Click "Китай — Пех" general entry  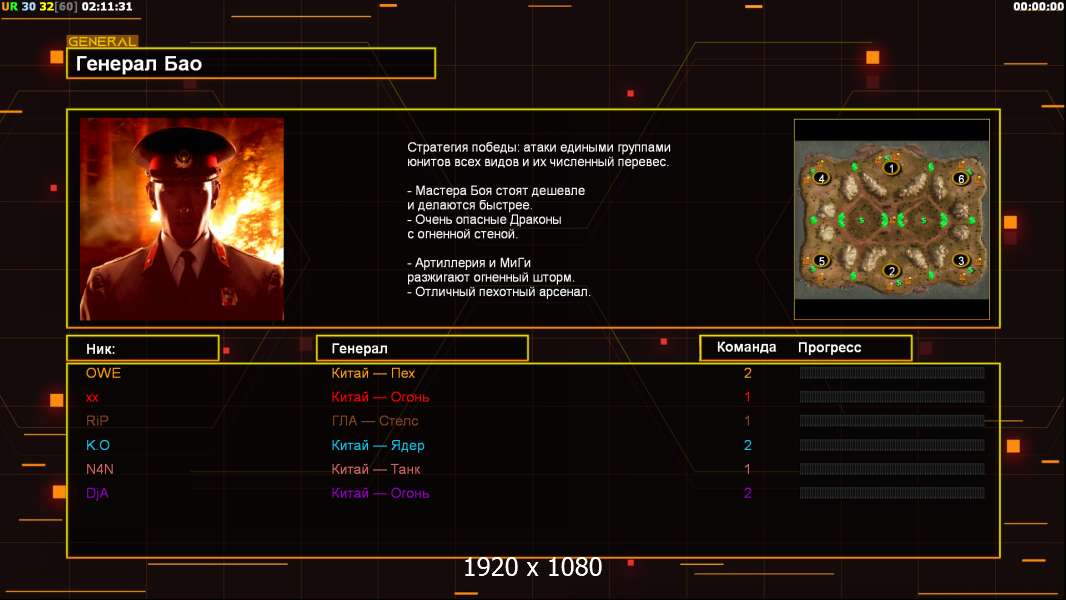pos(373,373)
